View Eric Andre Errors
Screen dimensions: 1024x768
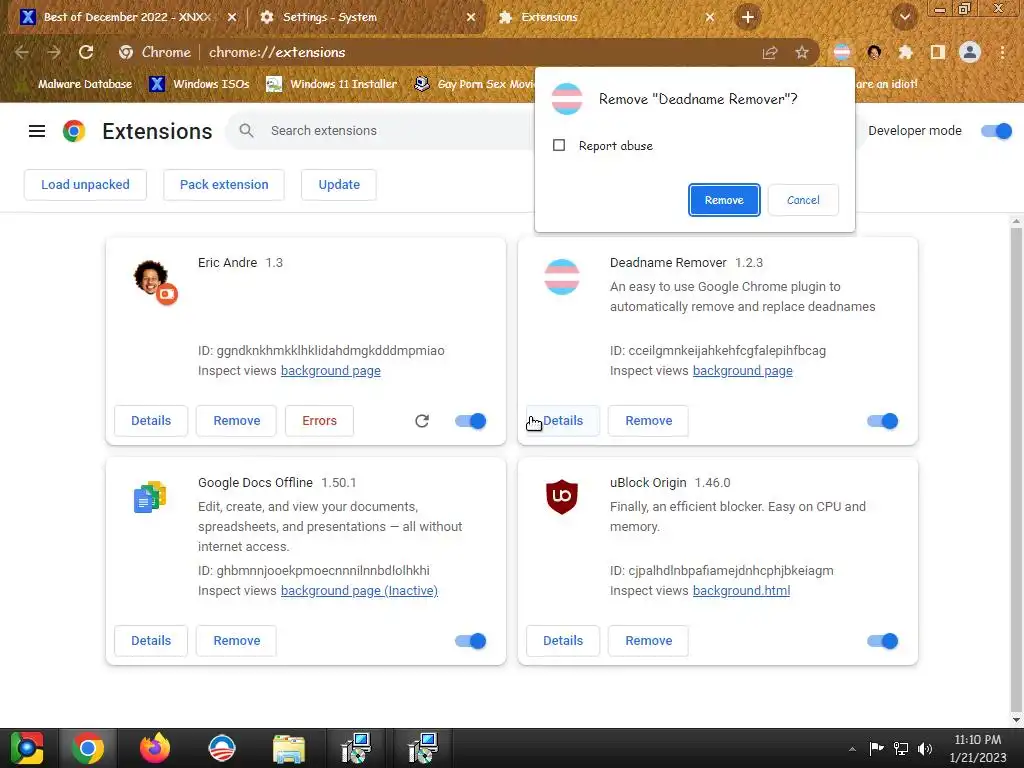pyautogui.click(x=319, y=421)
